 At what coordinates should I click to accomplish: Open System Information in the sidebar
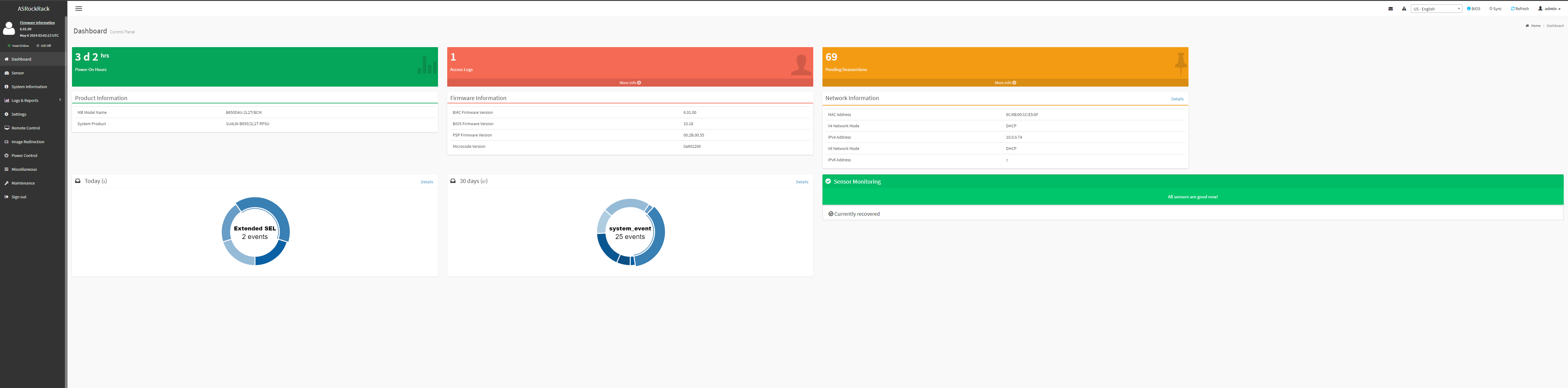(33, 87)
